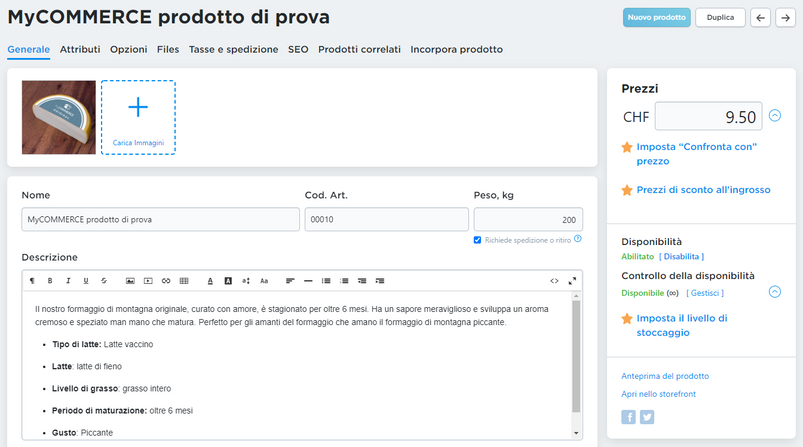Click the Nuovo prodotto button
This screenshot has height=447, width=803.
[x=657, y=17]
